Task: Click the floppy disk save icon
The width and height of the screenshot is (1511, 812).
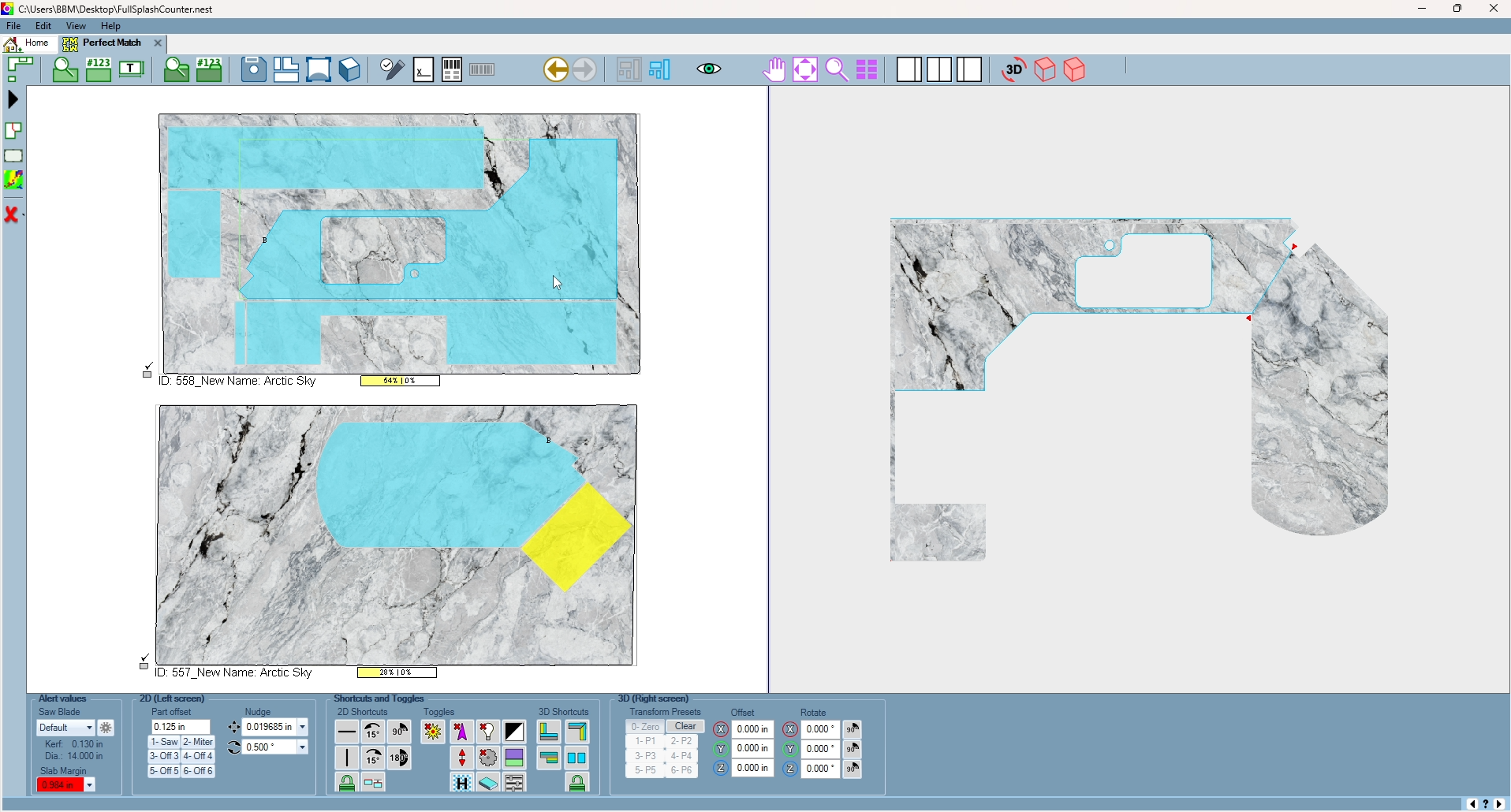Action: pos(253,70)
